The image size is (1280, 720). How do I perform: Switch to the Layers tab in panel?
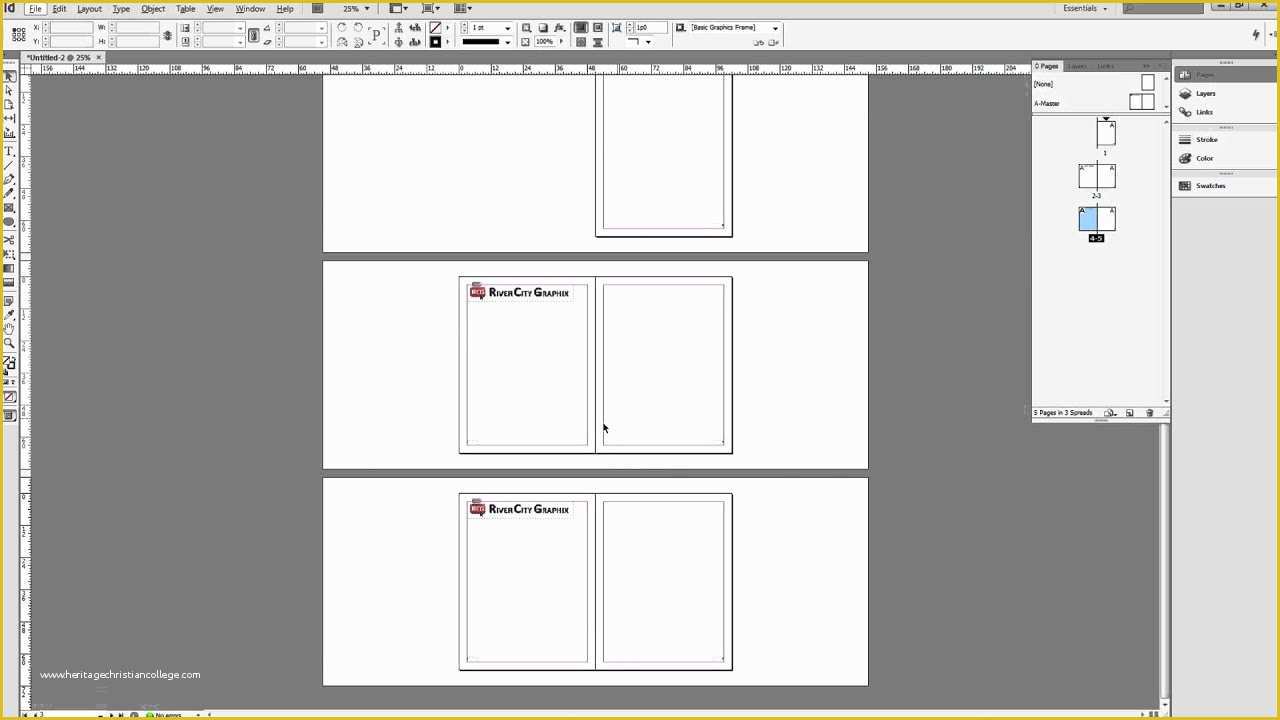coord(1077,66)
